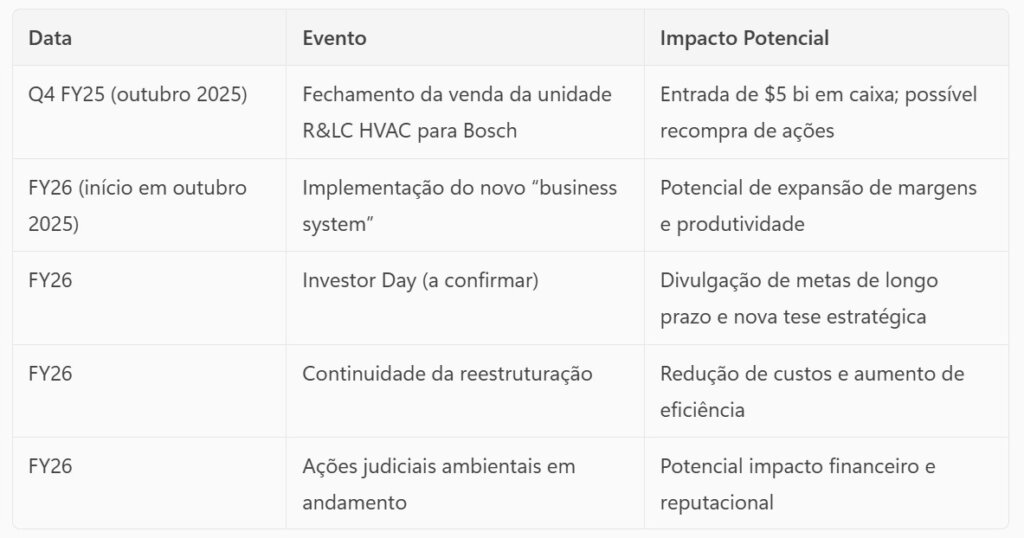Click the FY26 date in reestruturação row

pos(50,374)
